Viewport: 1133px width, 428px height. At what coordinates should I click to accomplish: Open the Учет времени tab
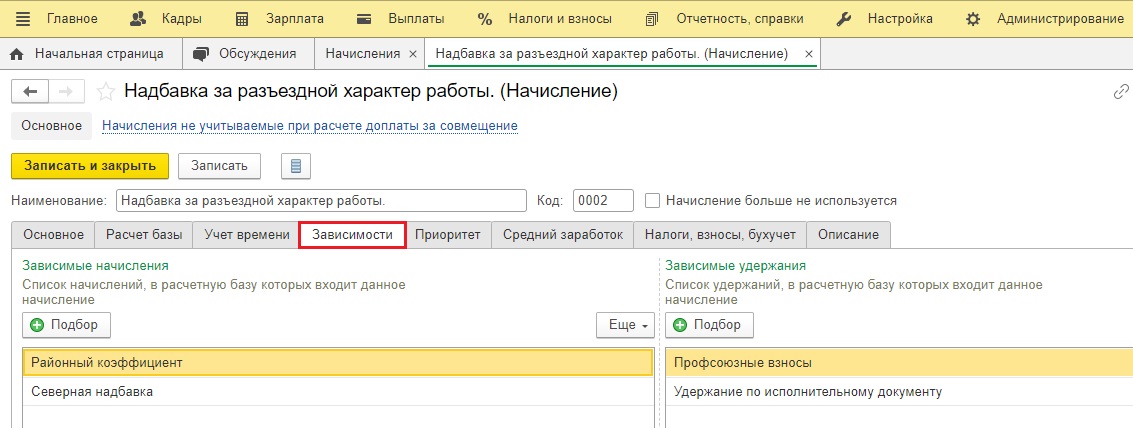pyautogui.click(x=247, y=235)
